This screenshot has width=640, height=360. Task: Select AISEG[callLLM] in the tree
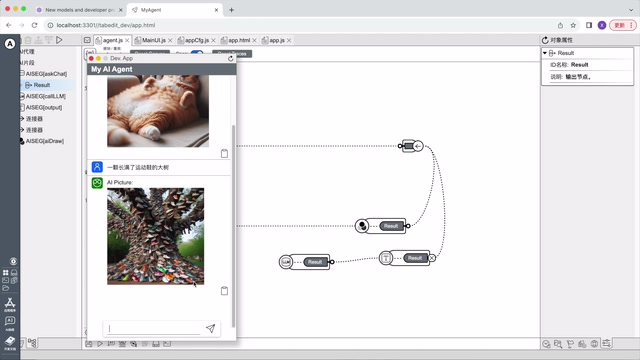(45, 96)
